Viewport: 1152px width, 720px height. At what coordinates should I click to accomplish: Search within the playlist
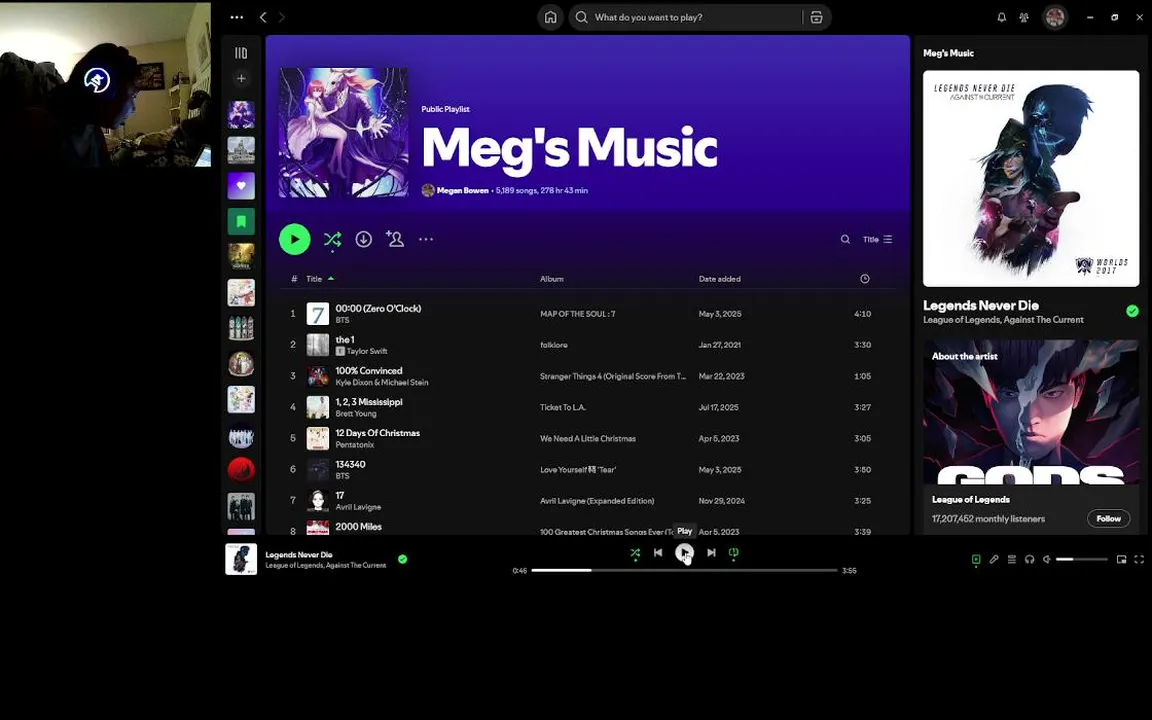pyautogui.click(x=846, y=239)
